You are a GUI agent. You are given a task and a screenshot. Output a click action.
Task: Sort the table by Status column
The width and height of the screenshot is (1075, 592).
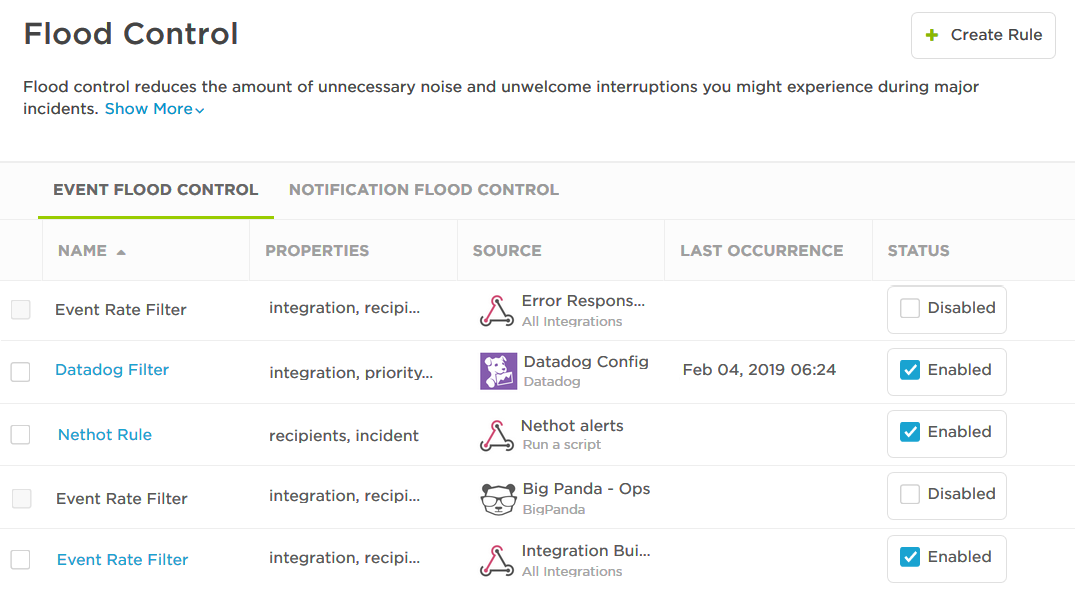coord(918,251)
